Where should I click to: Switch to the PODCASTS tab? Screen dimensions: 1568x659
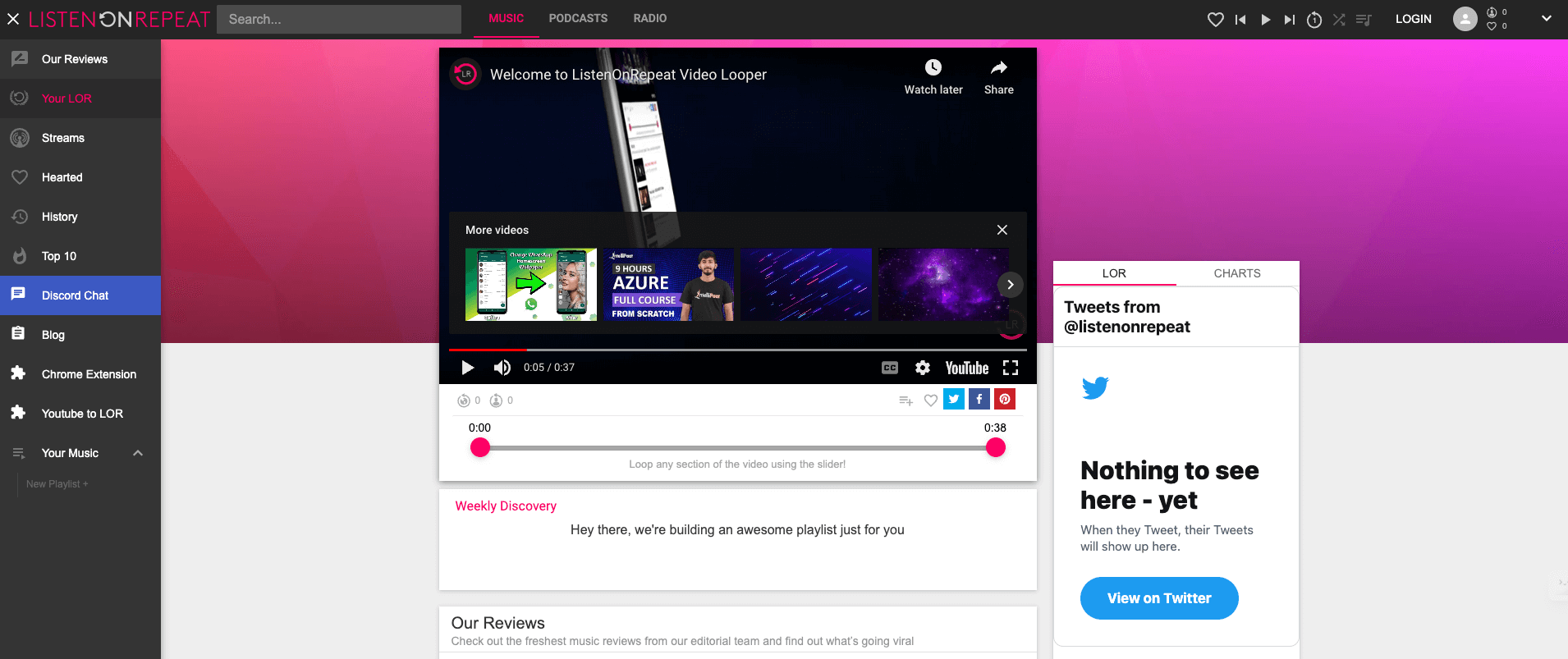pos(578,18)
